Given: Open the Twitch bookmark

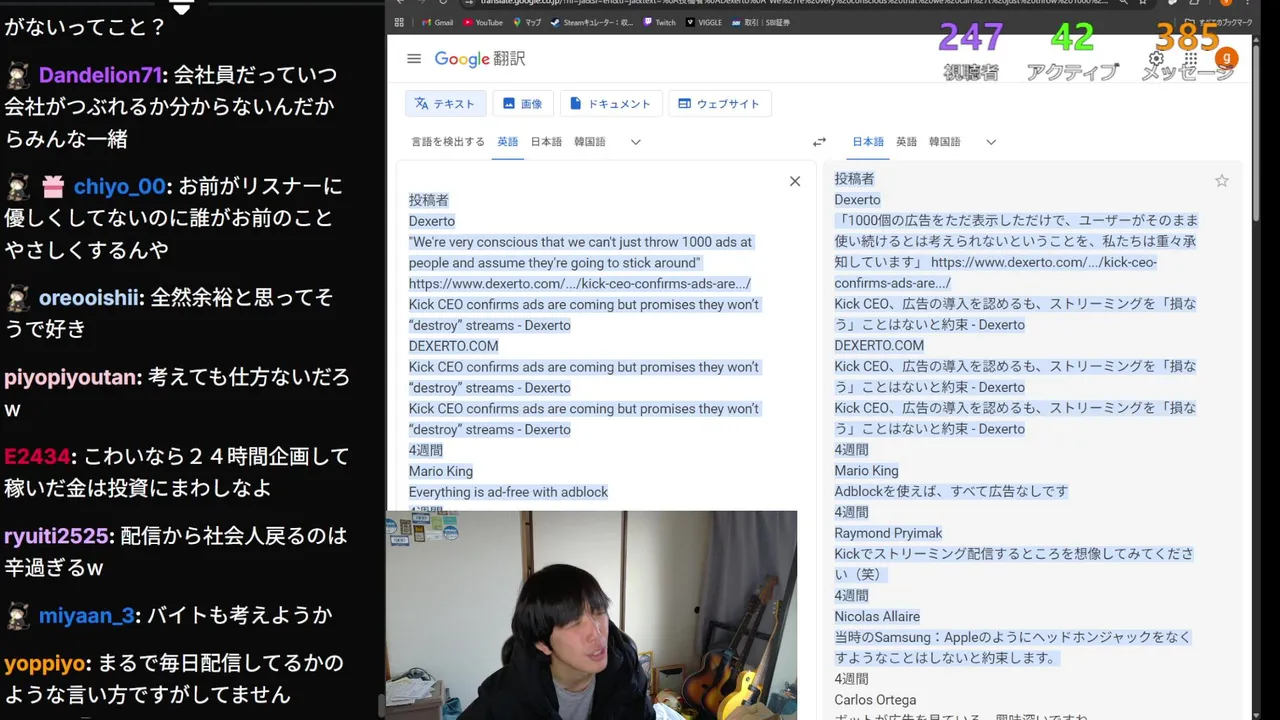Looking at the screenshot, I should pos(660,22).
